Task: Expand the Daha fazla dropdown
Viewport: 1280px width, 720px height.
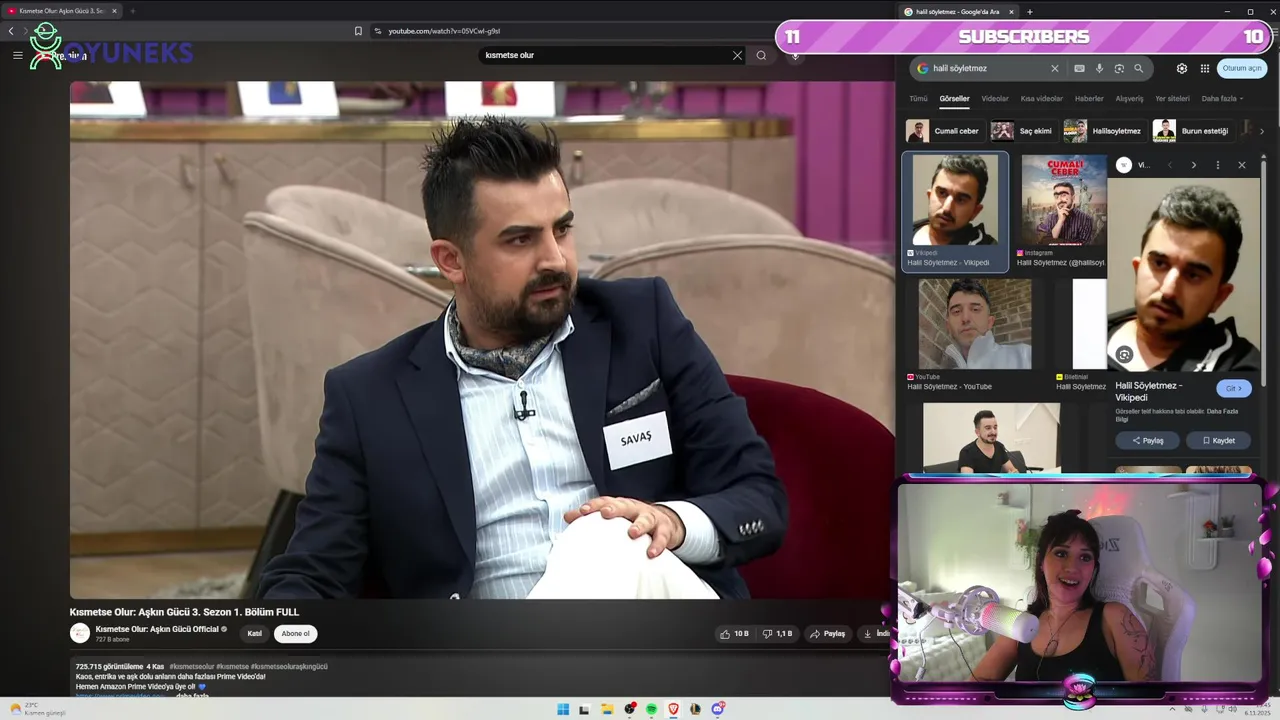Action: click(x=1222, y=99)
